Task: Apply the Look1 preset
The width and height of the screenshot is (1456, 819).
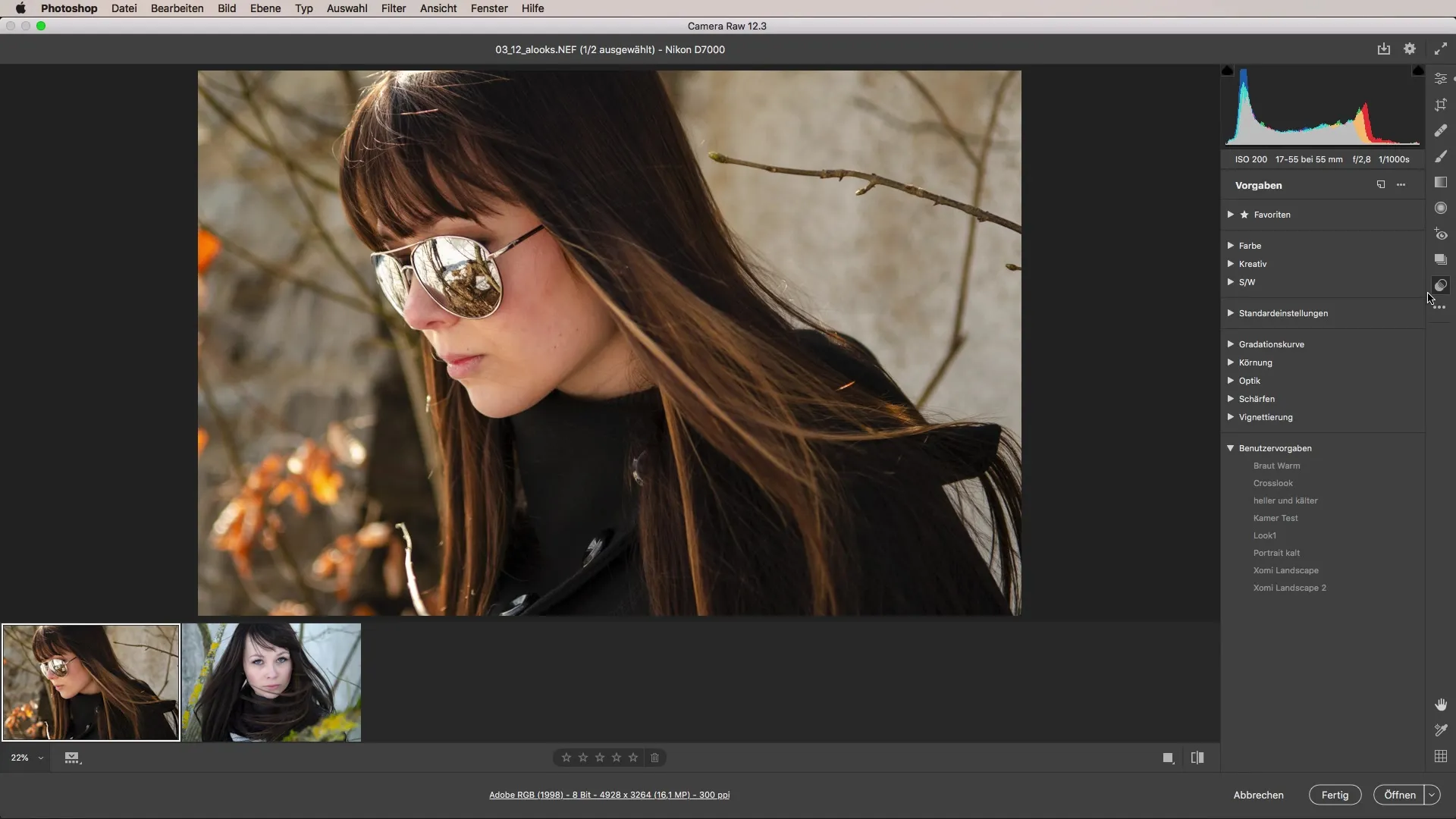Action: [1264, 535]
